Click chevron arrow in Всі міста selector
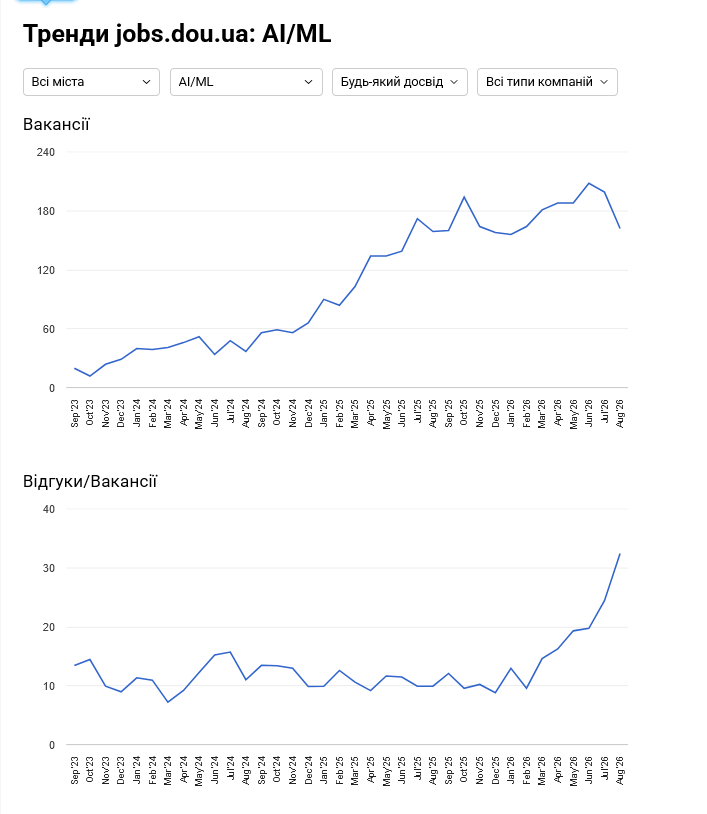The height and width of the screenshot is (814, 707). pos(146,82)
